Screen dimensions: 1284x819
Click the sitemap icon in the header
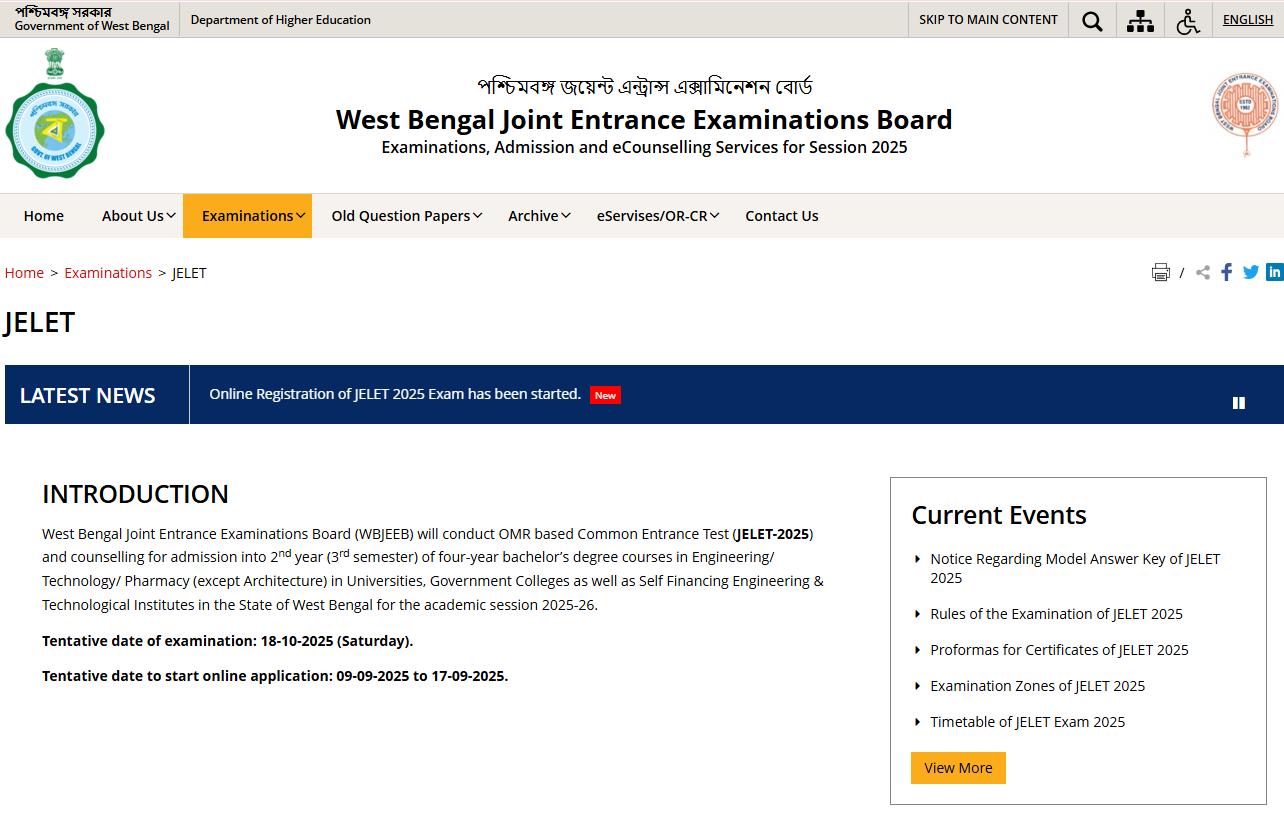tap(1139, 20)
